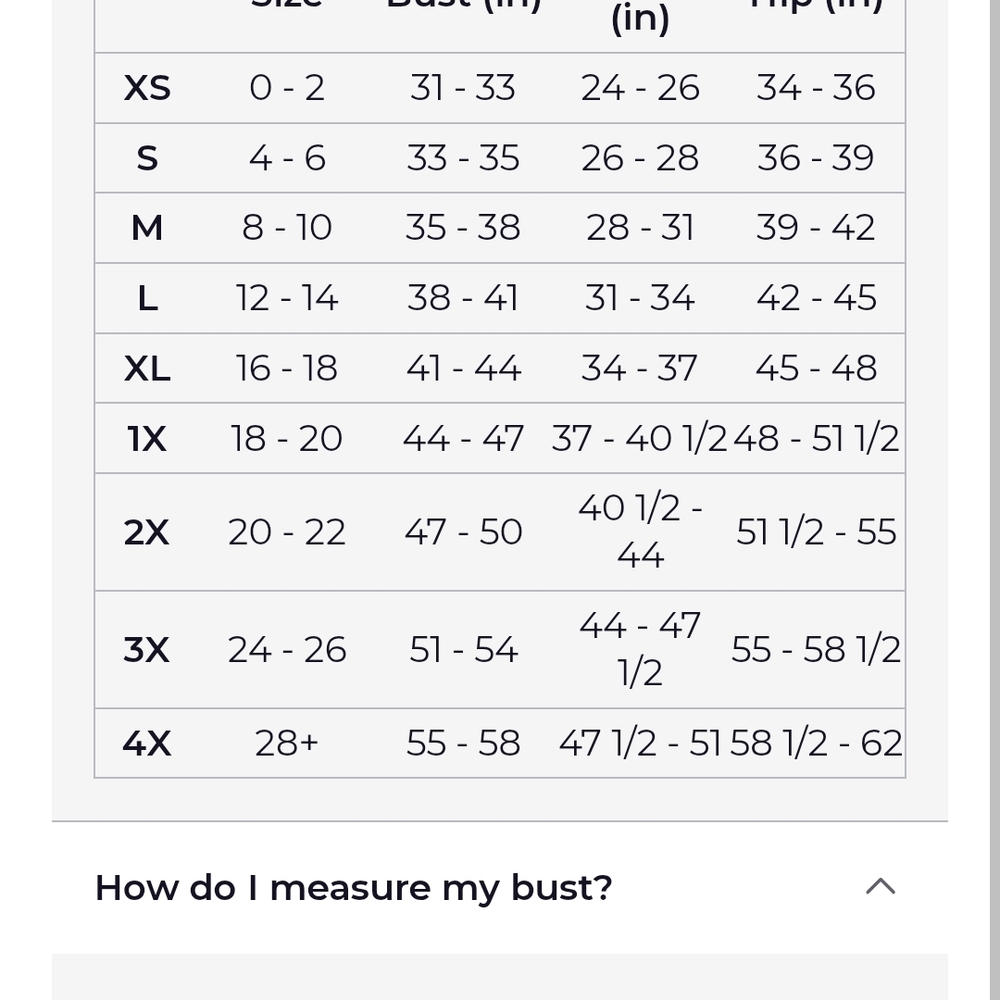Click the 45 - 48 hip measurement cell

tap(816, 368)
